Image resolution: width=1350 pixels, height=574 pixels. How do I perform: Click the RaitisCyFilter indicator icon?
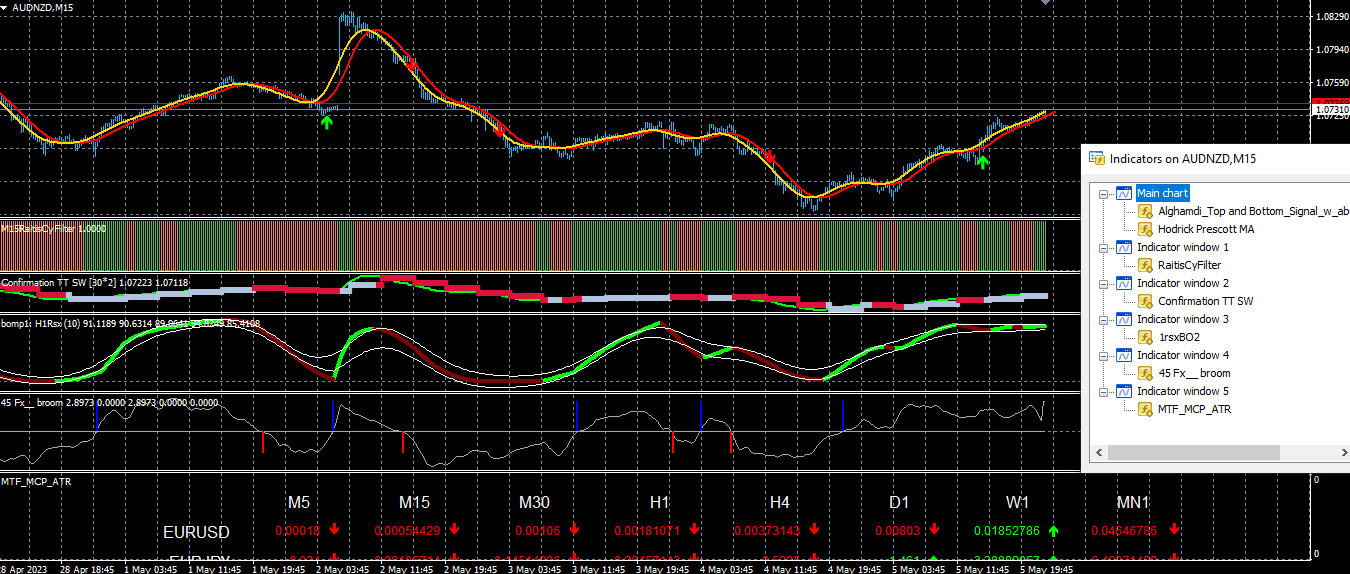tap(1146, 265)
